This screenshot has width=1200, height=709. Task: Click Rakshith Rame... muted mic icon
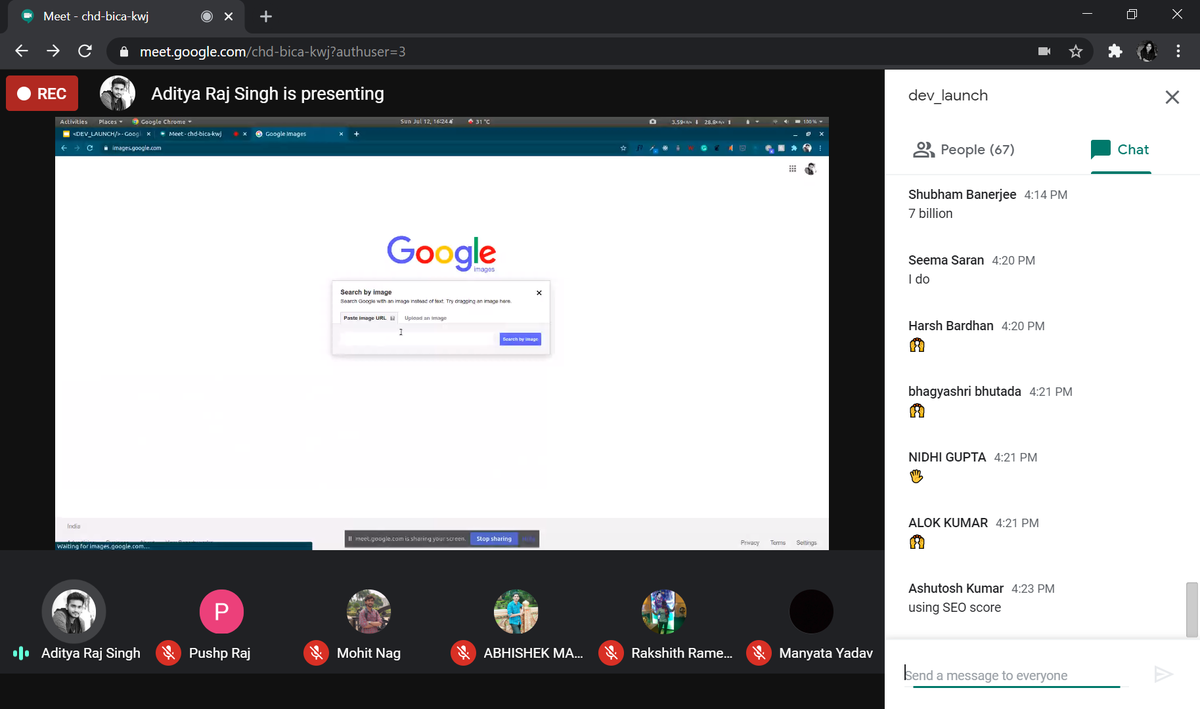click(x=611, y=653)
